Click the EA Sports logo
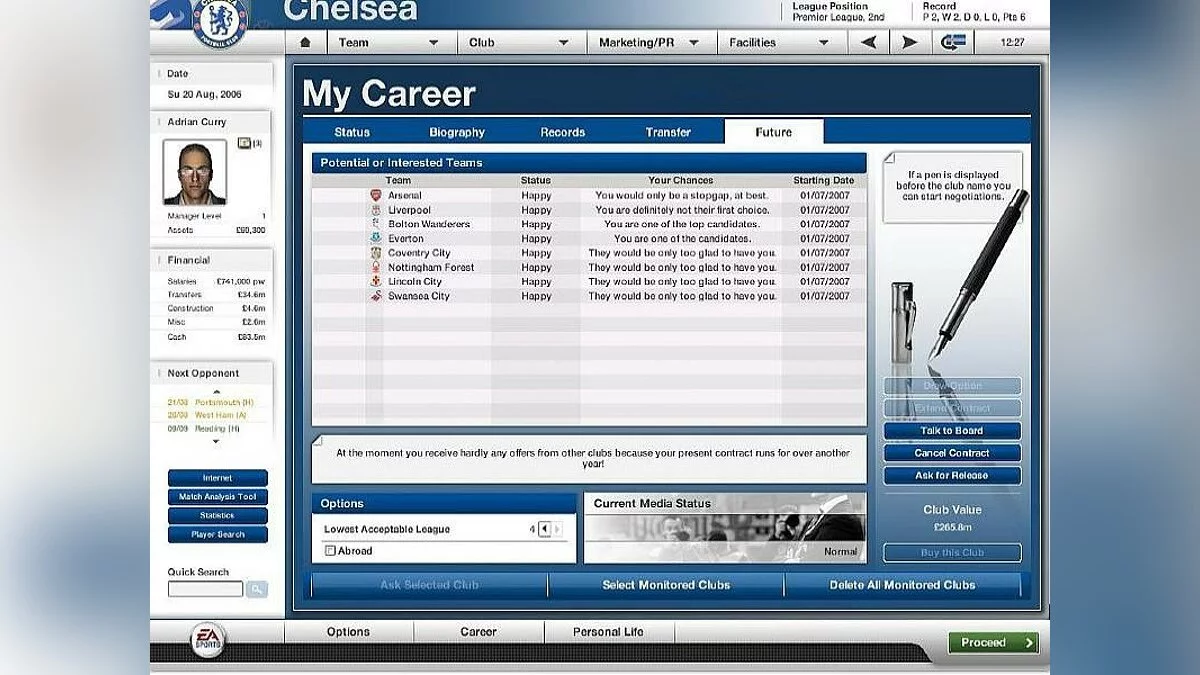The image size is (1200, 675). tap(209, 639)
